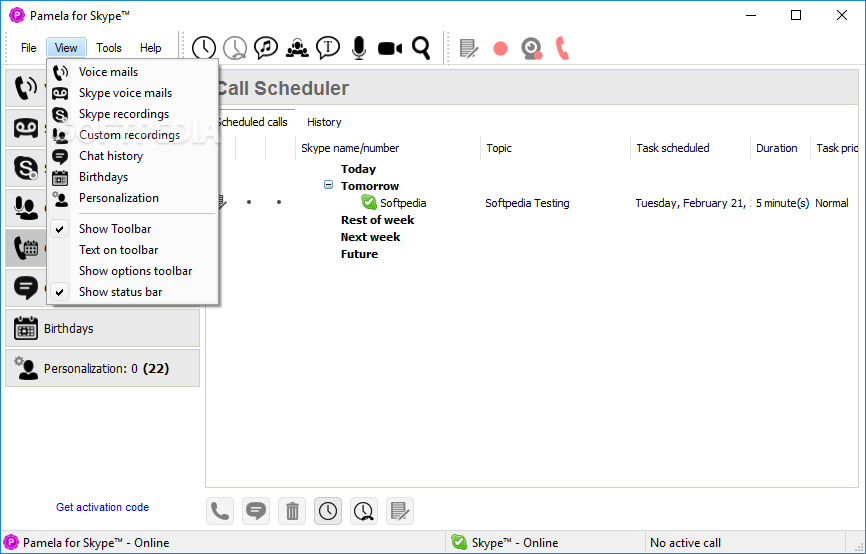Click the trash delete button below the list
This screenshot has width=866, height=554.
click(292, 511)
